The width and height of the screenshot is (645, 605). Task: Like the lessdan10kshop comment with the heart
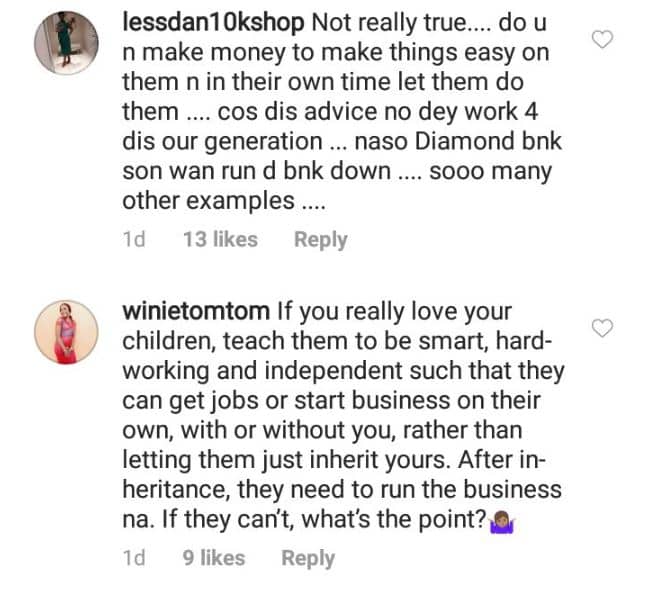point(603,39)
